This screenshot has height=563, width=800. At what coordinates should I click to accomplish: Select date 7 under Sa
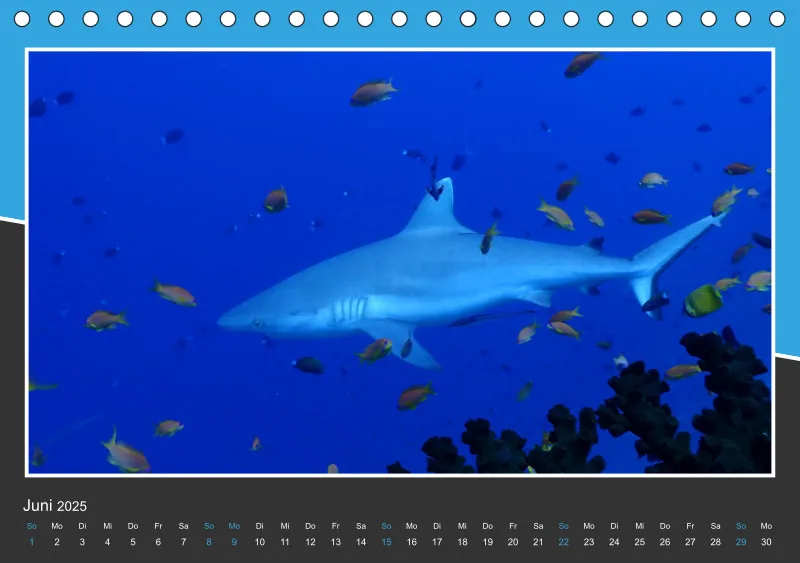(184, 542)
